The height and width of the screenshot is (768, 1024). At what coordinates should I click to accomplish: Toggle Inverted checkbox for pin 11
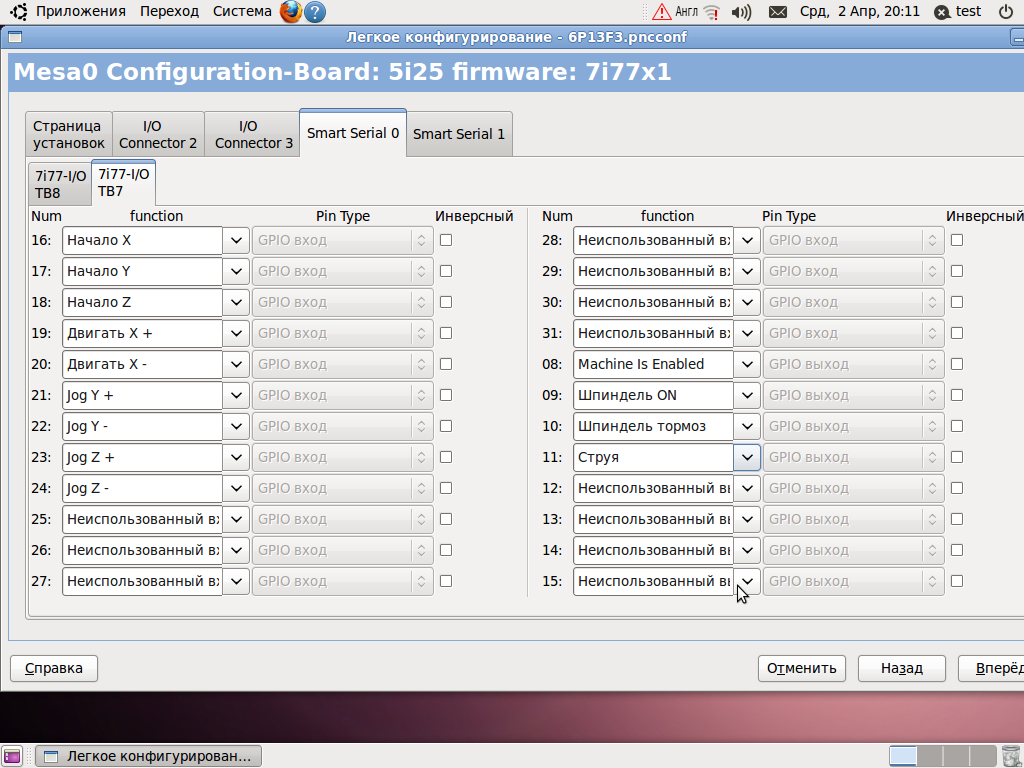point(957,457)
